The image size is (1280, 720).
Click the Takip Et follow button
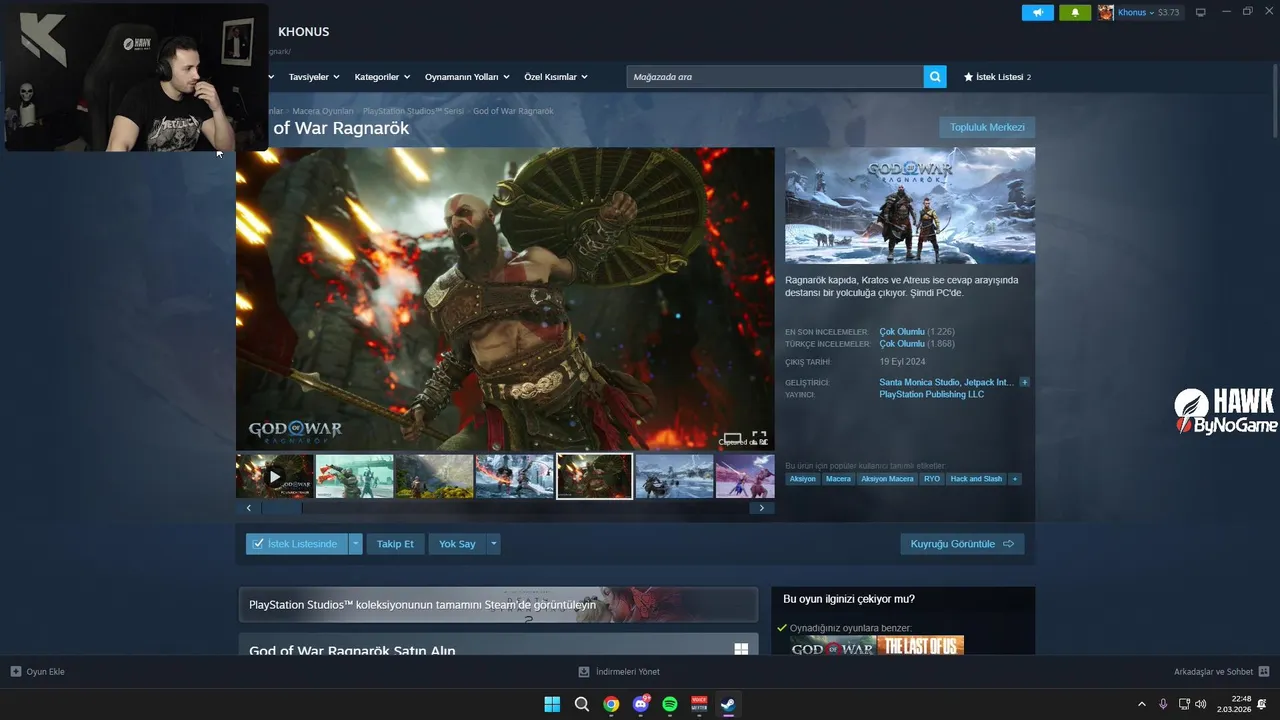coord(395,544)
